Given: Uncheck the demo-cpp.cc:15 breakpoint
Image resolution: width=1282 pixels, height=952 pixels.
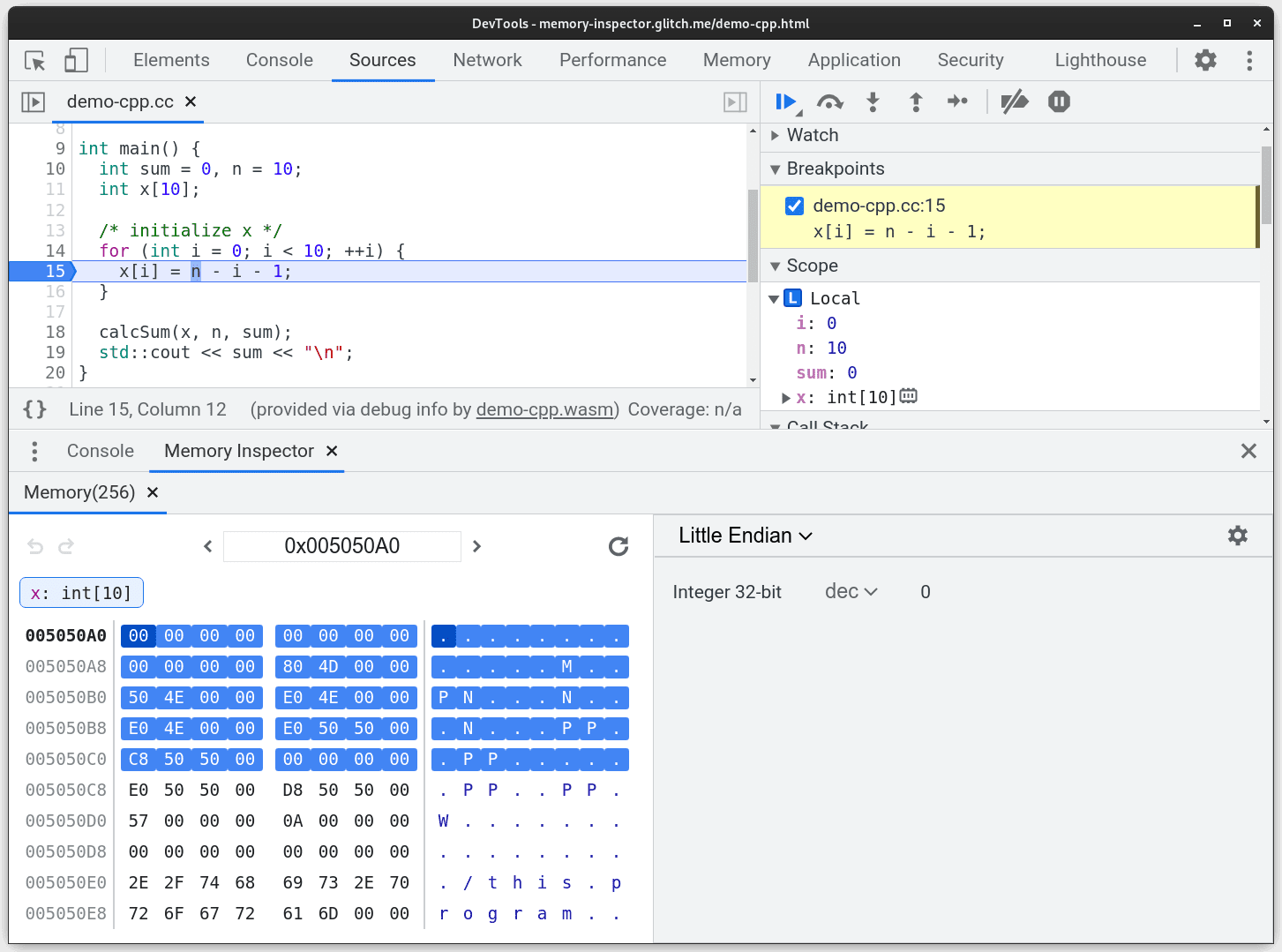Looking at the screenshot, I should point(794,205).
